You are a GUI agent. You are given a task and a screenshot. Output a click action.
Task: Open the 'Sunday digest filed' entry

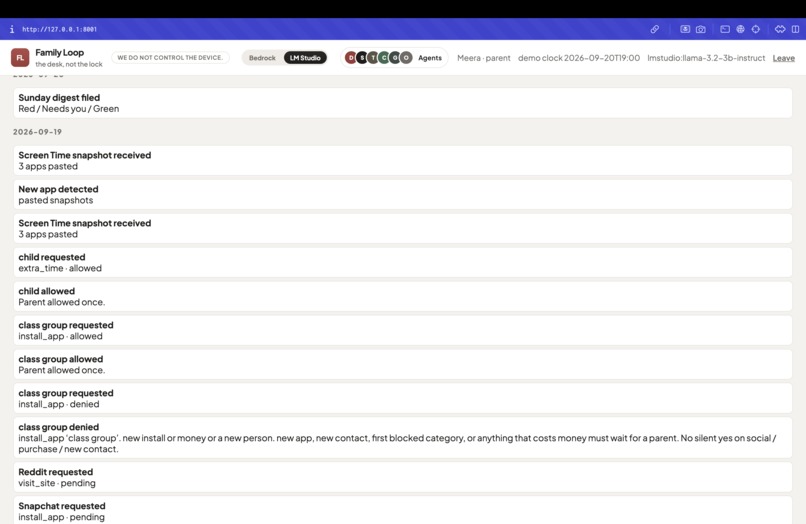click(x=402, y=103)
